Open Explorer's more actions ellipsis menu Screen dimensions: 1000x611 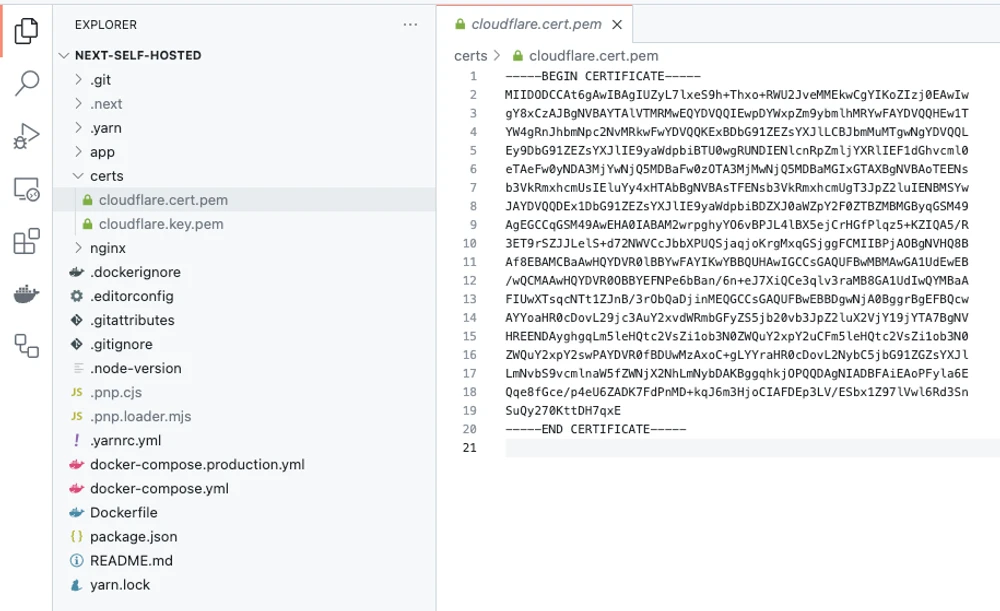[411, 24]
